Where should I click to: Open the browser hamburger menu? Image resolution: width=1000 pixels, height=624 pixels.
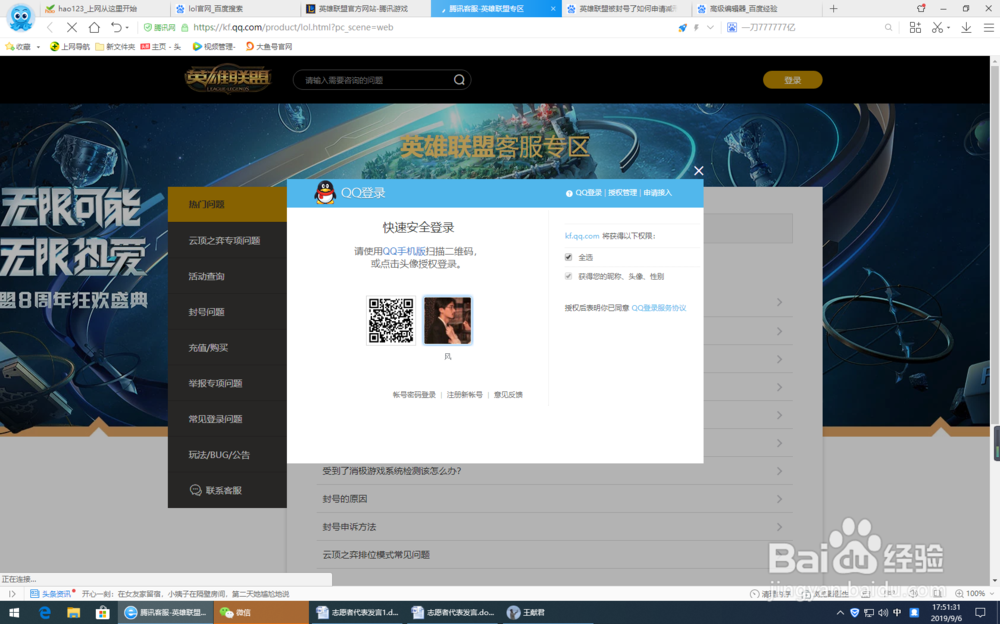pyautogui.click(x=989, y=27)
